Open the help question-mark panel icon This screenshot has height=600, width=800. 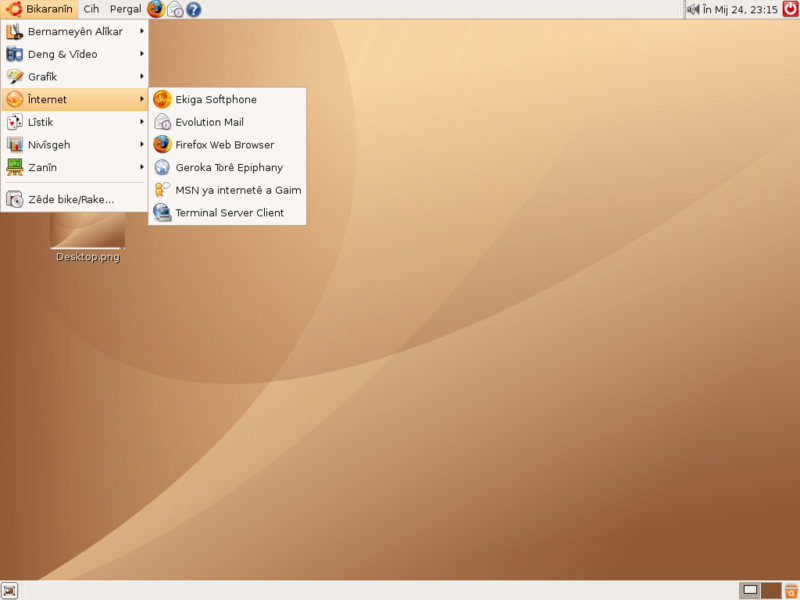tap(193, 9)
